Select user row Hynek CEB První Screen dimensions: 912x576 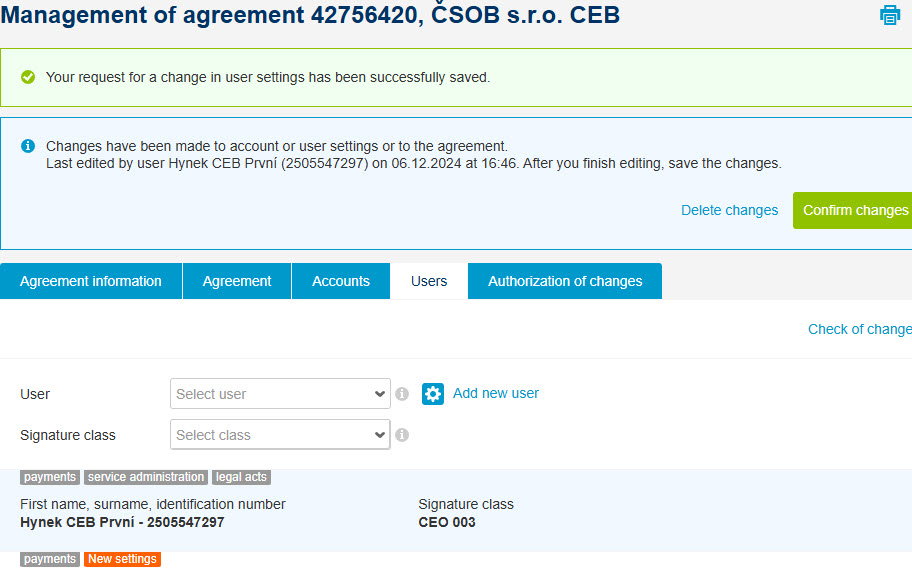(456, 510)
